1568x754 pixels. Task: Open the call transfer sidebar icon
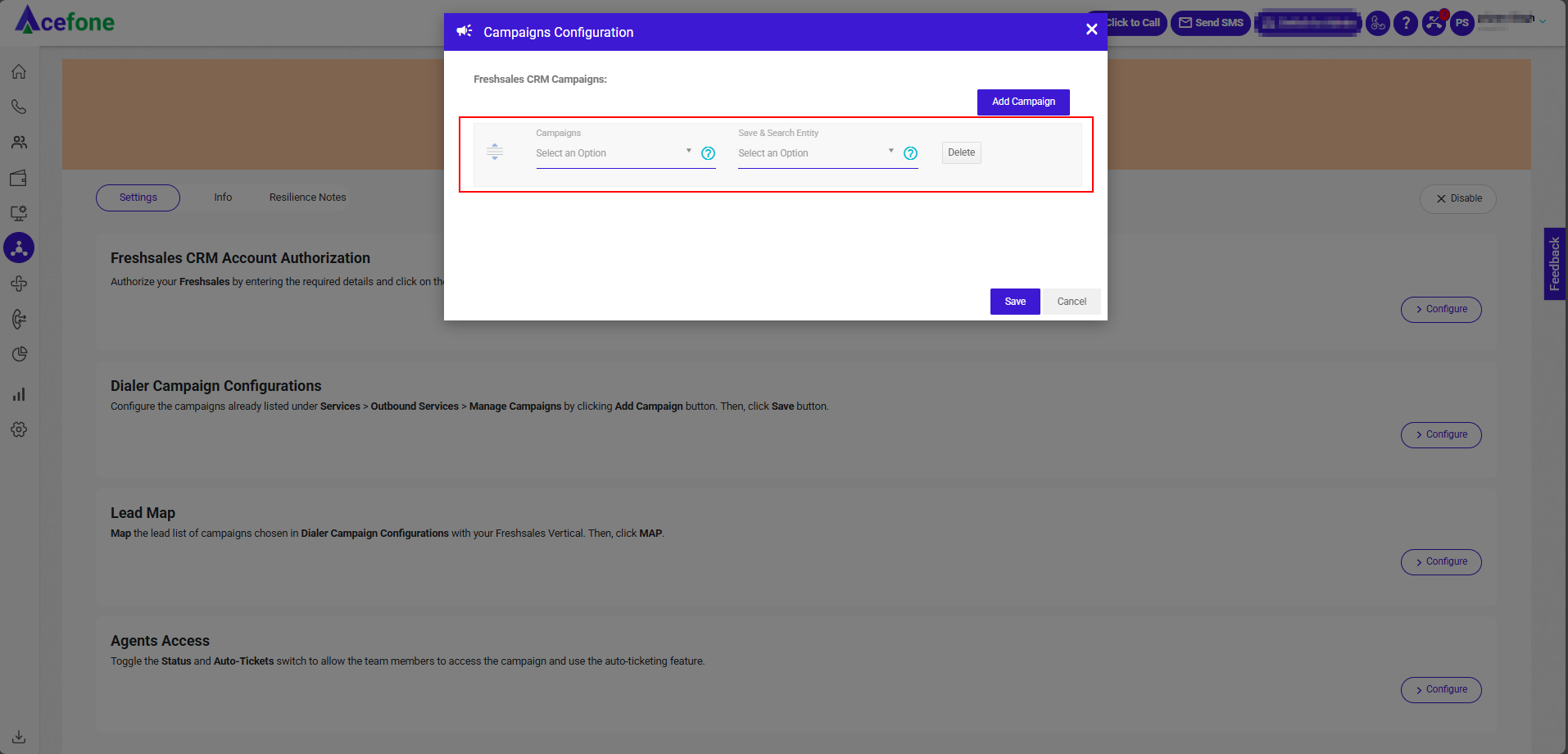tap(19, 319)
